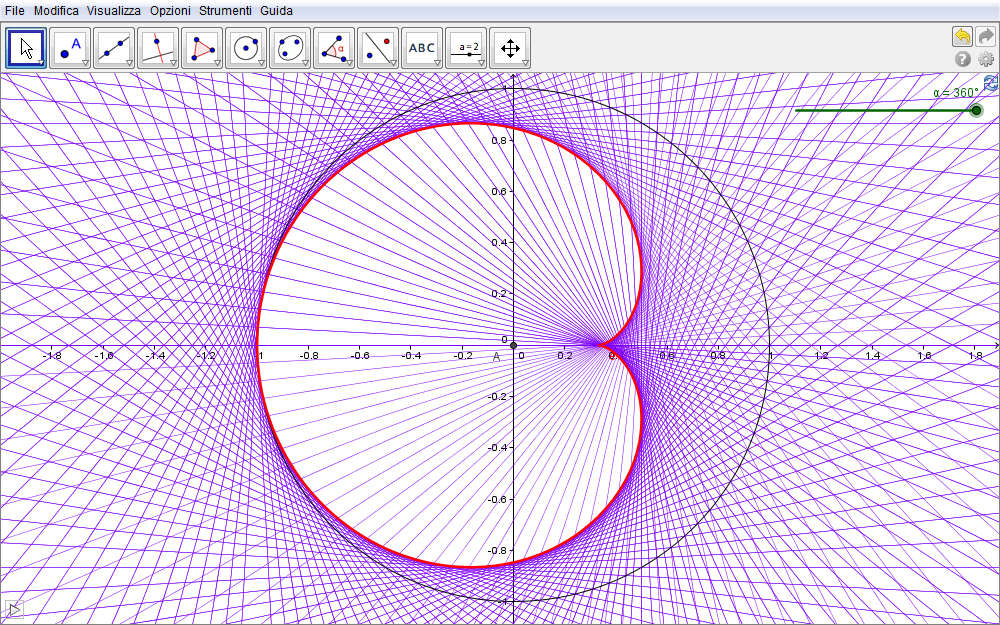
Task: Select the Reflect about Line tool
Action: 378,48
